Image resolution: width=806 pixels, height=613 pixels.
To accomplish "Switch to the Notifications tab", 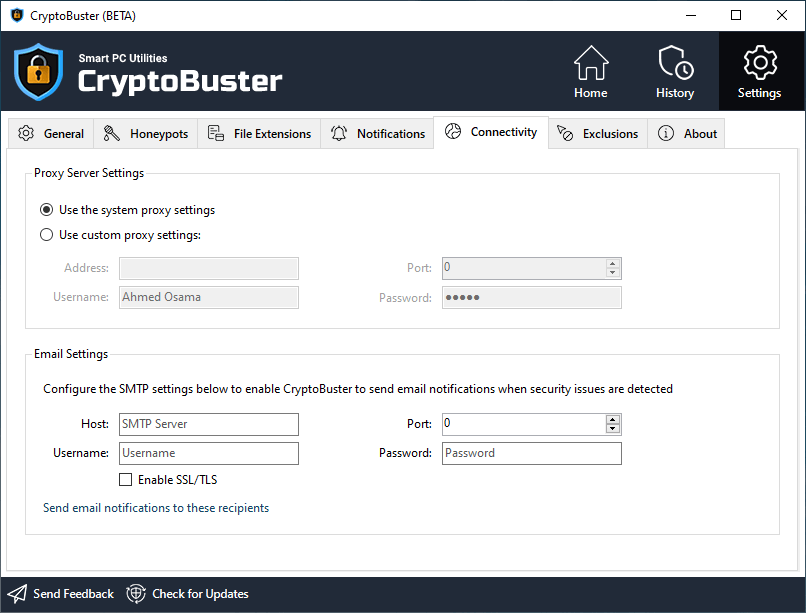I will coord(378,134).
